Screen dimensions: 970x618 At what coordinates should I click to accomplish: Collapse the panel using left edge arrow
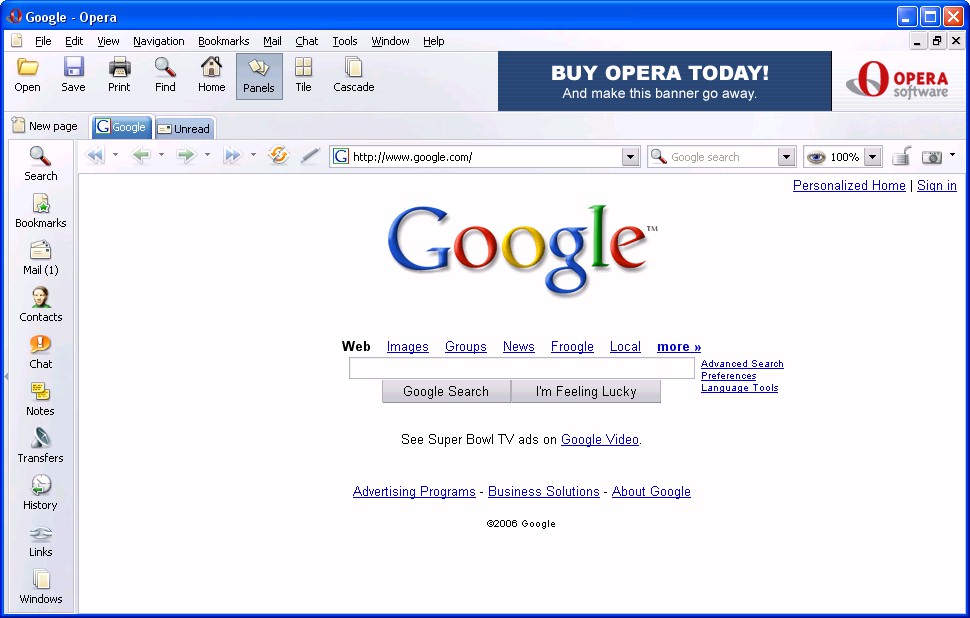(x=6, y=376)
